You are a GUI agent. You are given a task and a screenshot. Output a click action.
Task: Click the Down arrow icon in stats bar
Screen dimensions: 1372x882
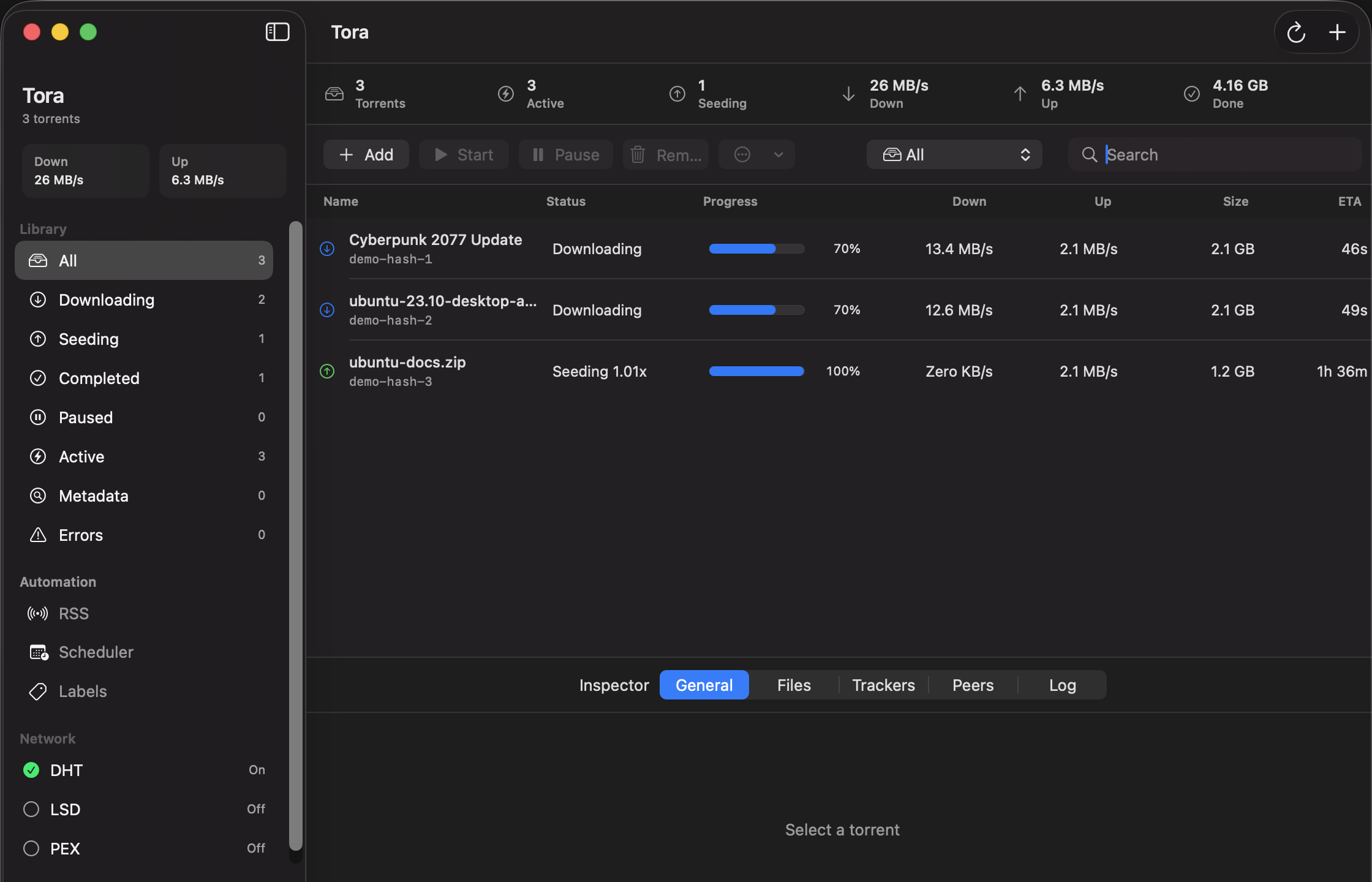848,94
